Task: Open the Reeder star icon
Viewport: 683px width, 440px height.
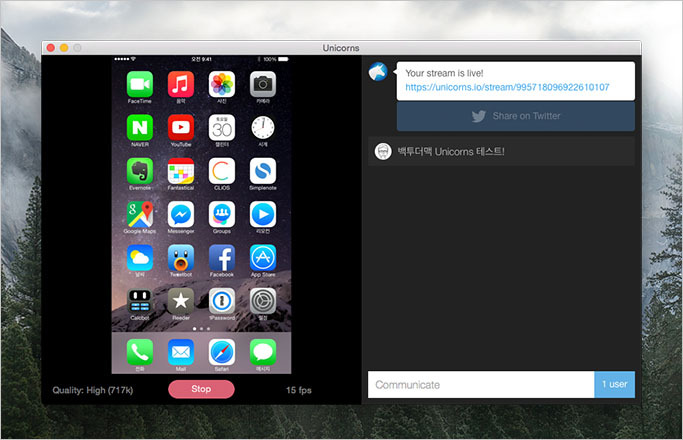Action: point(181,301)
